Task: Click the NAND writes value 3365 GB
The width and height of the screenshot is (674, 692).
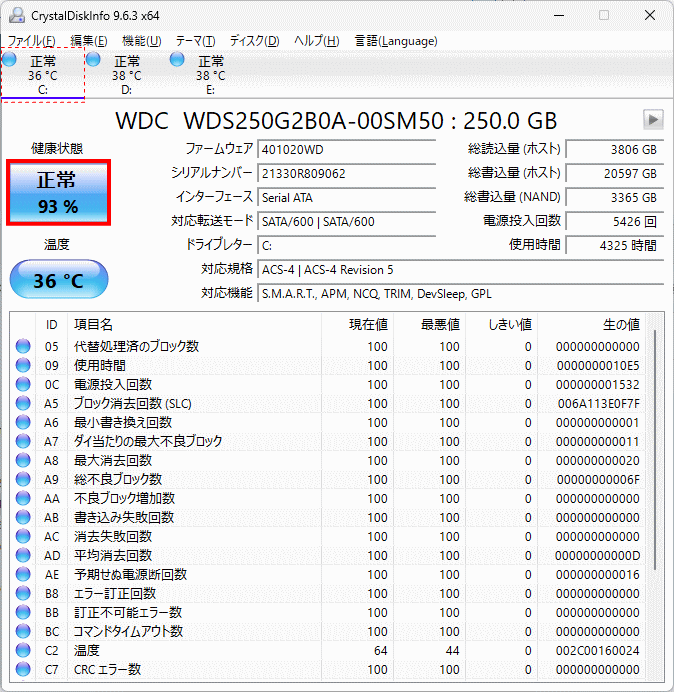Action: tap(614, 197)
